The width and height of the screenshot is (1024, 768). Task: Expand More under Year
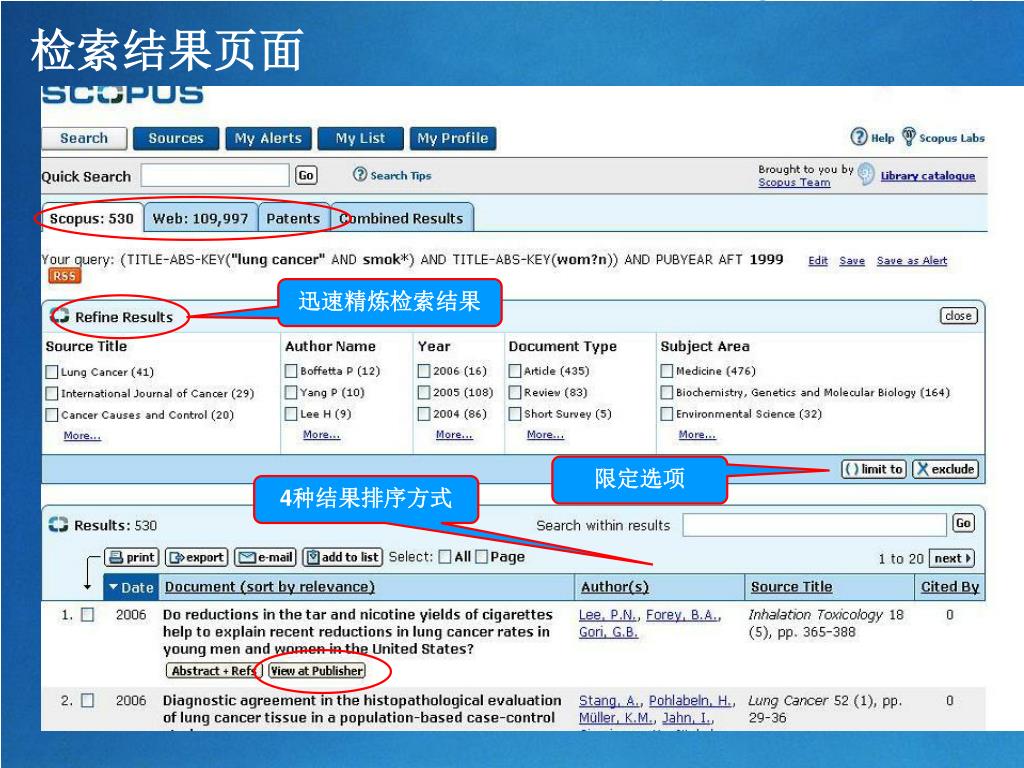click(454, 434)
